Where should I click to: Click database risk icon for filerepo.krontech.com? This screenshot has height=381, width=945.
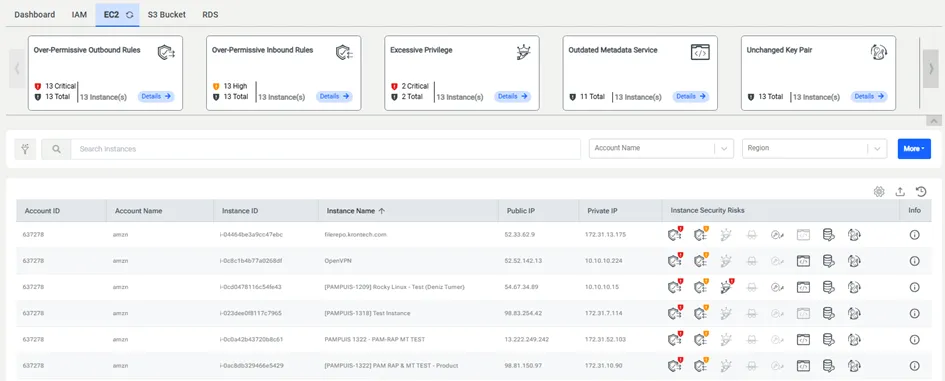[829, 235]
